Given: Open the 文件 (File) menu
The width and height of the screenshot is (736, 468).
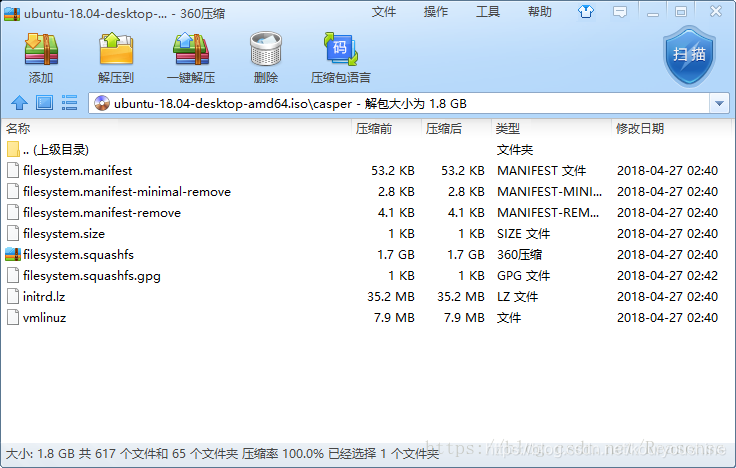Looking at the screenshot, I should click(384, 12).
